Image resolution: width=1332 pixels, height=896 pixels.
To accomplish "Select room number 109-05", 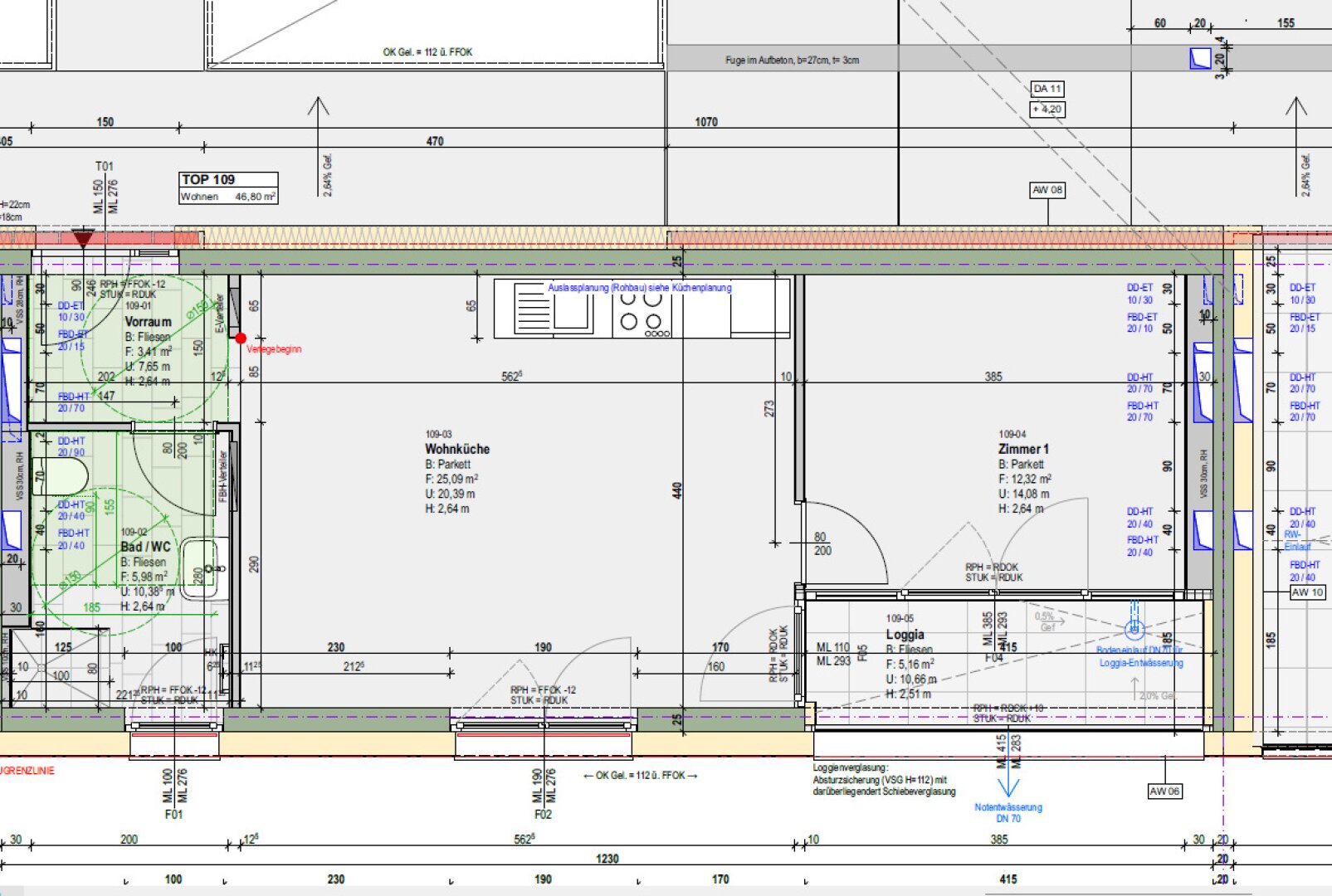I will (900, 618).
